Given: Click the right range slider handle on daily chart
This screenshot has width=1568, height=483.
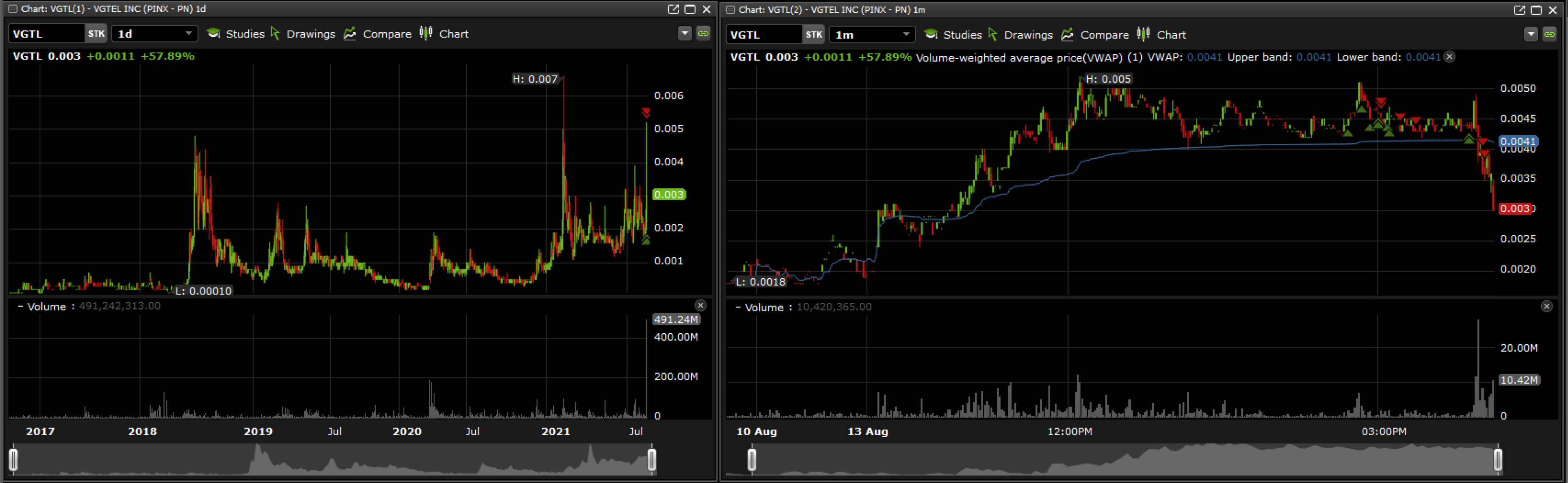Looking at the screenshot, I should (652, 460).
